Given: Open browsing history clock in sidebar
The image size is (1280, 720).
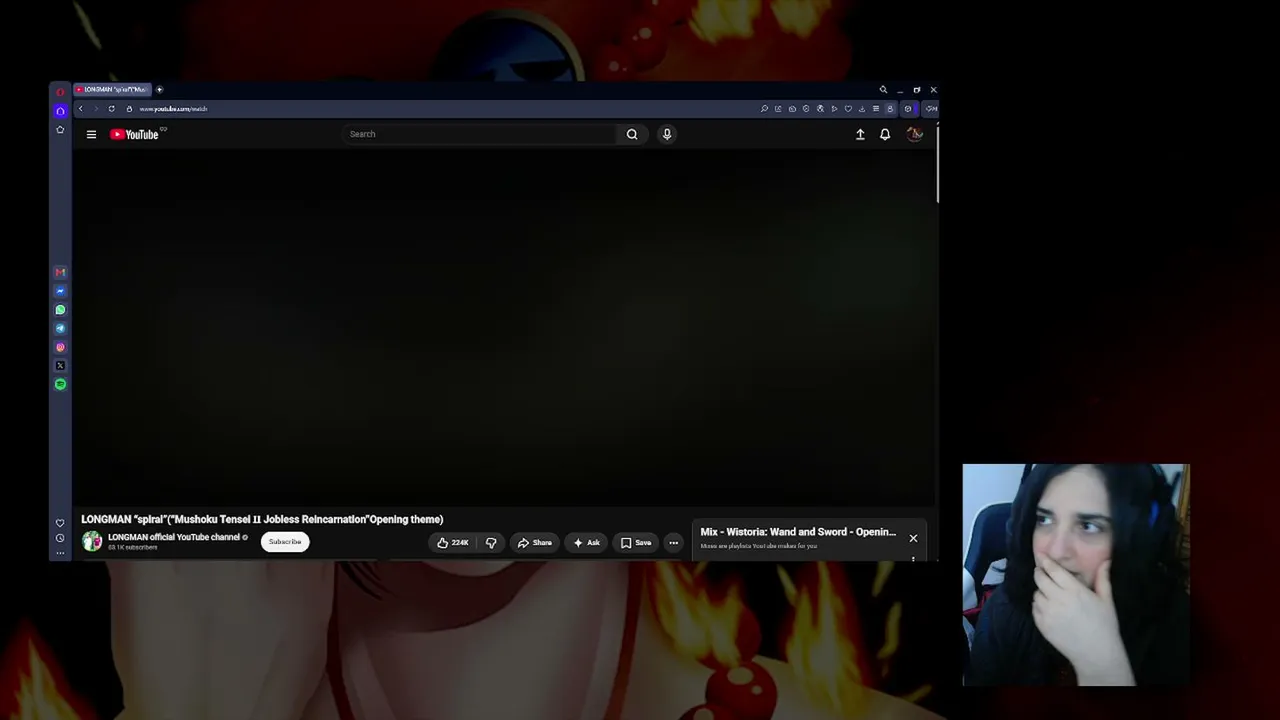Looking at the screenshot, I should 60,538.
